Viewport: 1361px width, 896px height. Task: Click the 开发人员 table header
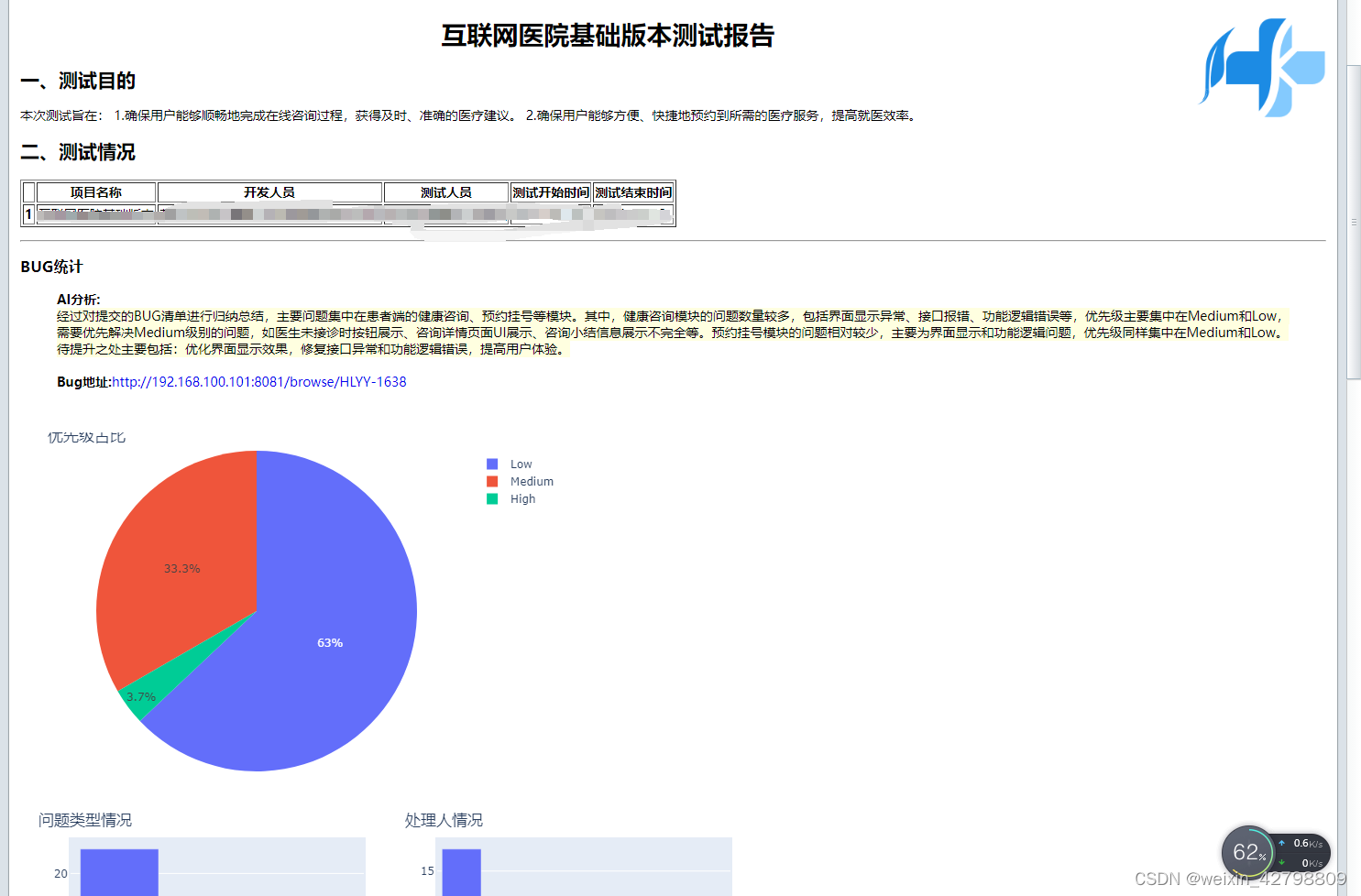(x=269, y=192)
